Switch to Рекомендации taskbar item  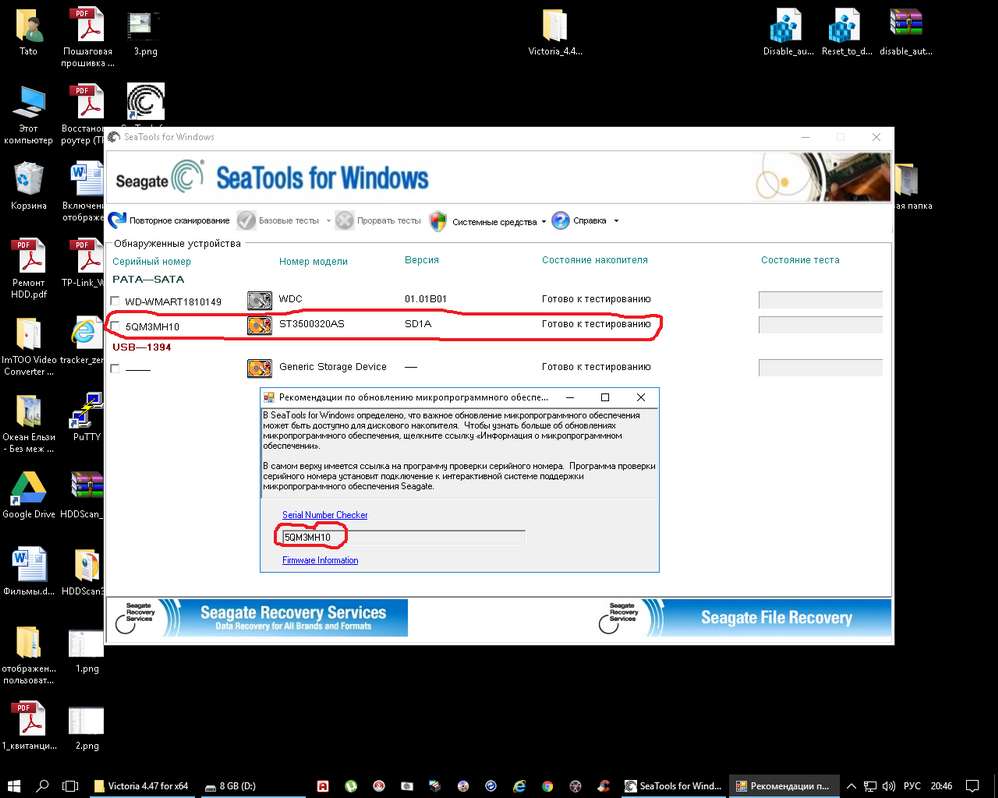coord(783,786)
